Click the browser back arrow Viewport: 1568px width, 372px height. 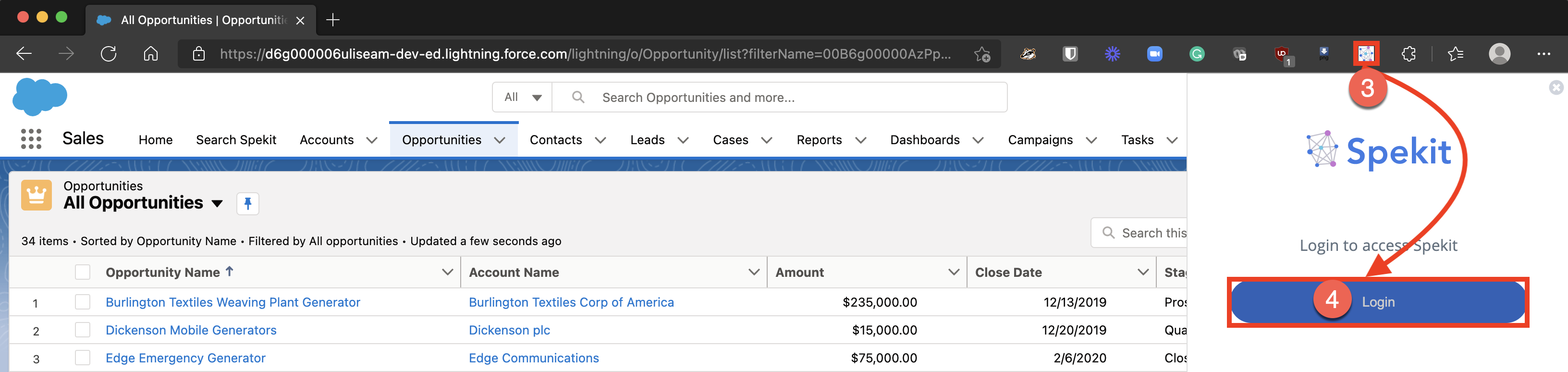(x=24, y=53)
